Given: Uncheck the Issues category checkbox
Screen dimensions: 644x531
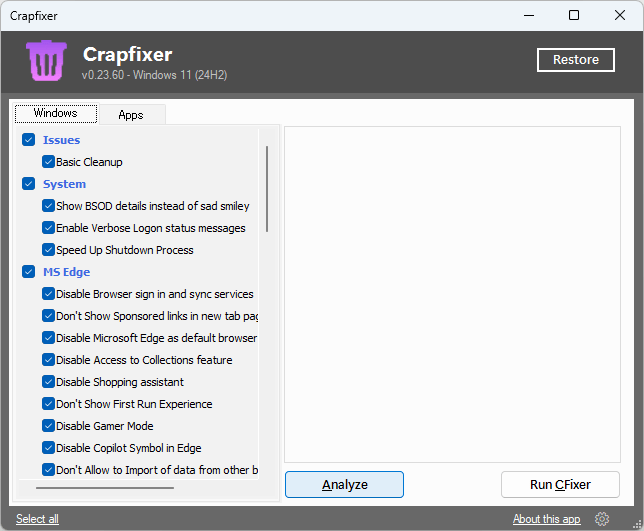Looking at the screenshot, I should click(x=28, y=140).
